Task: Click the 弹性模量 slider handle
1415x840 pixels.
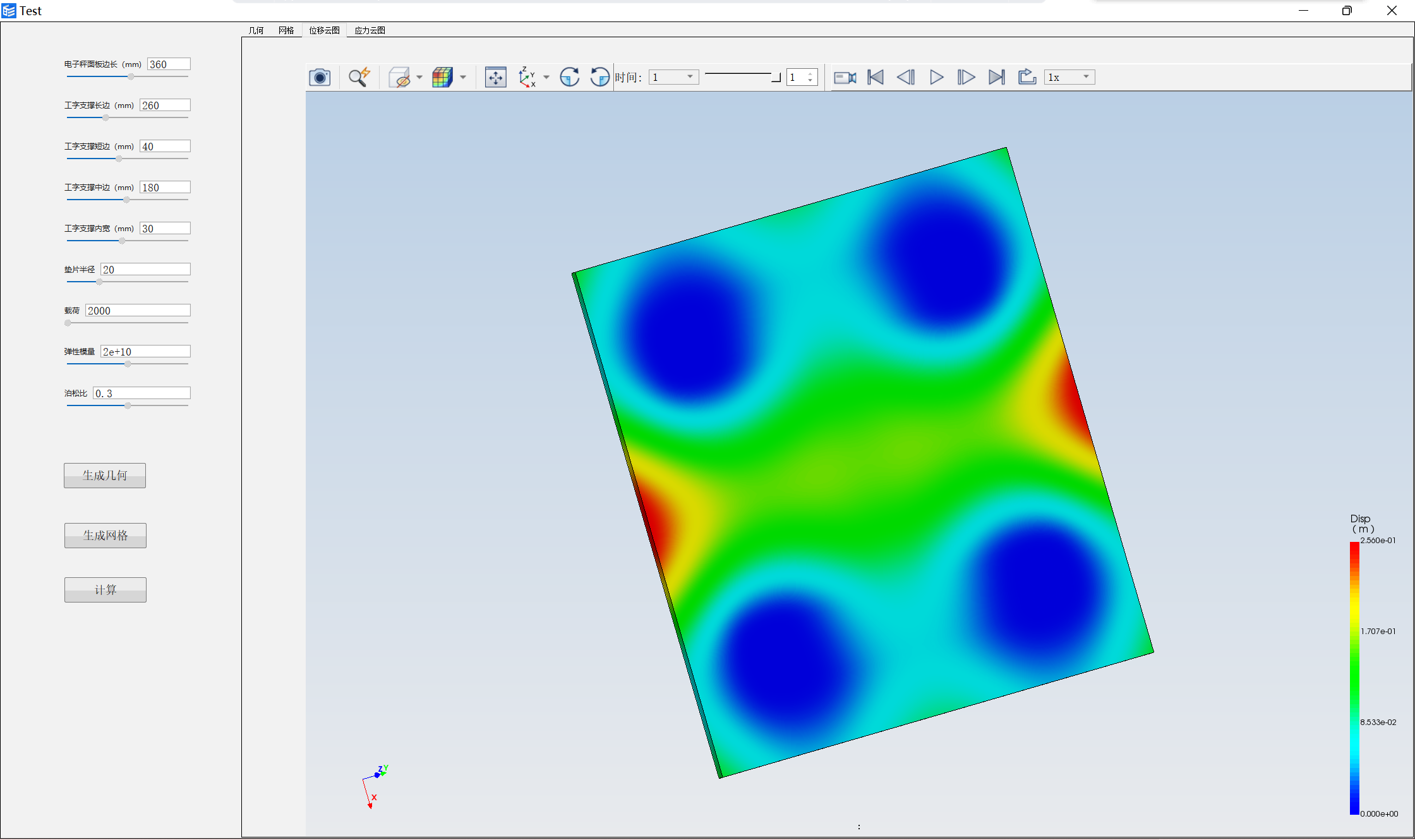Action: (128, 364)
